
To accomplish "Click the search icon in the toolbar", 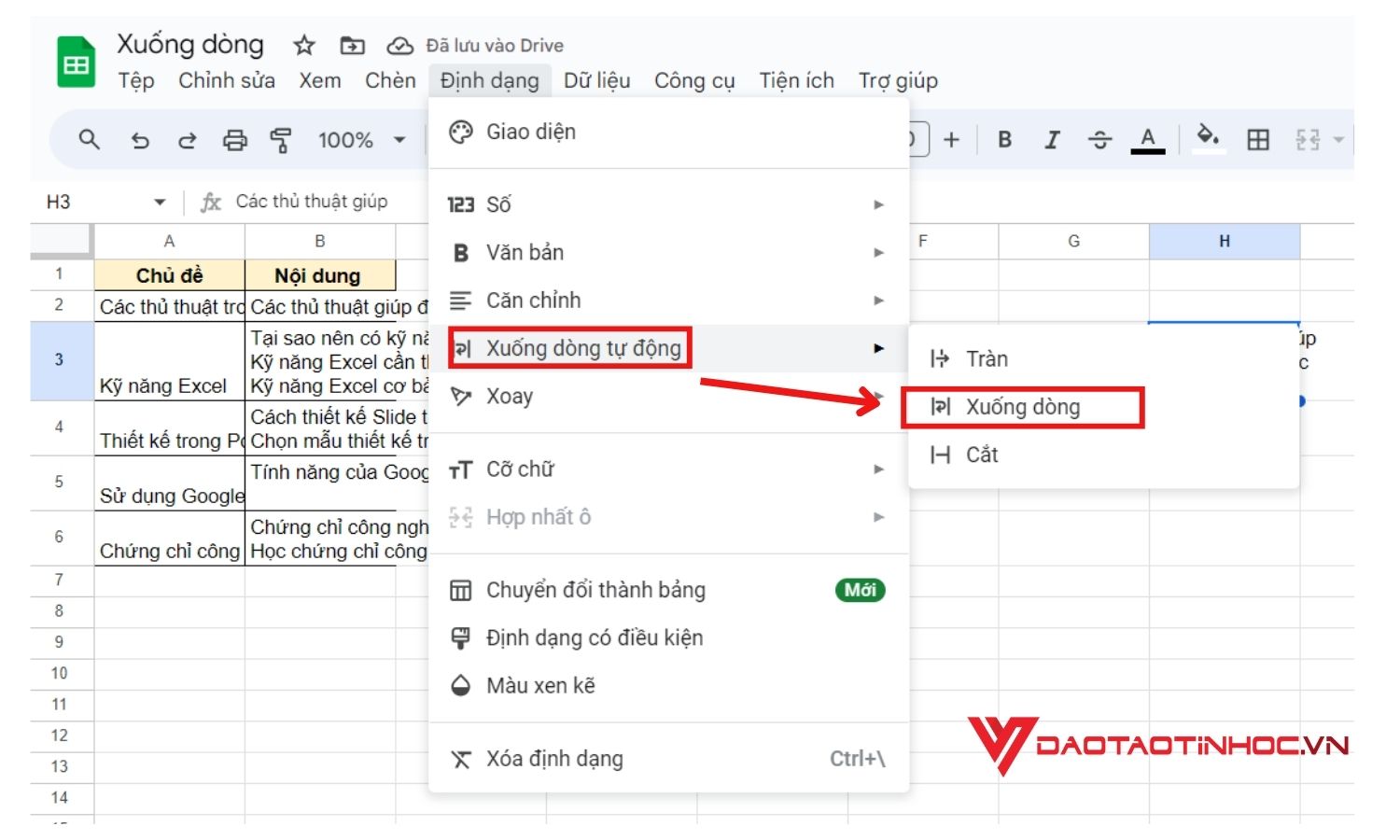I will click(x=89, y=139).
